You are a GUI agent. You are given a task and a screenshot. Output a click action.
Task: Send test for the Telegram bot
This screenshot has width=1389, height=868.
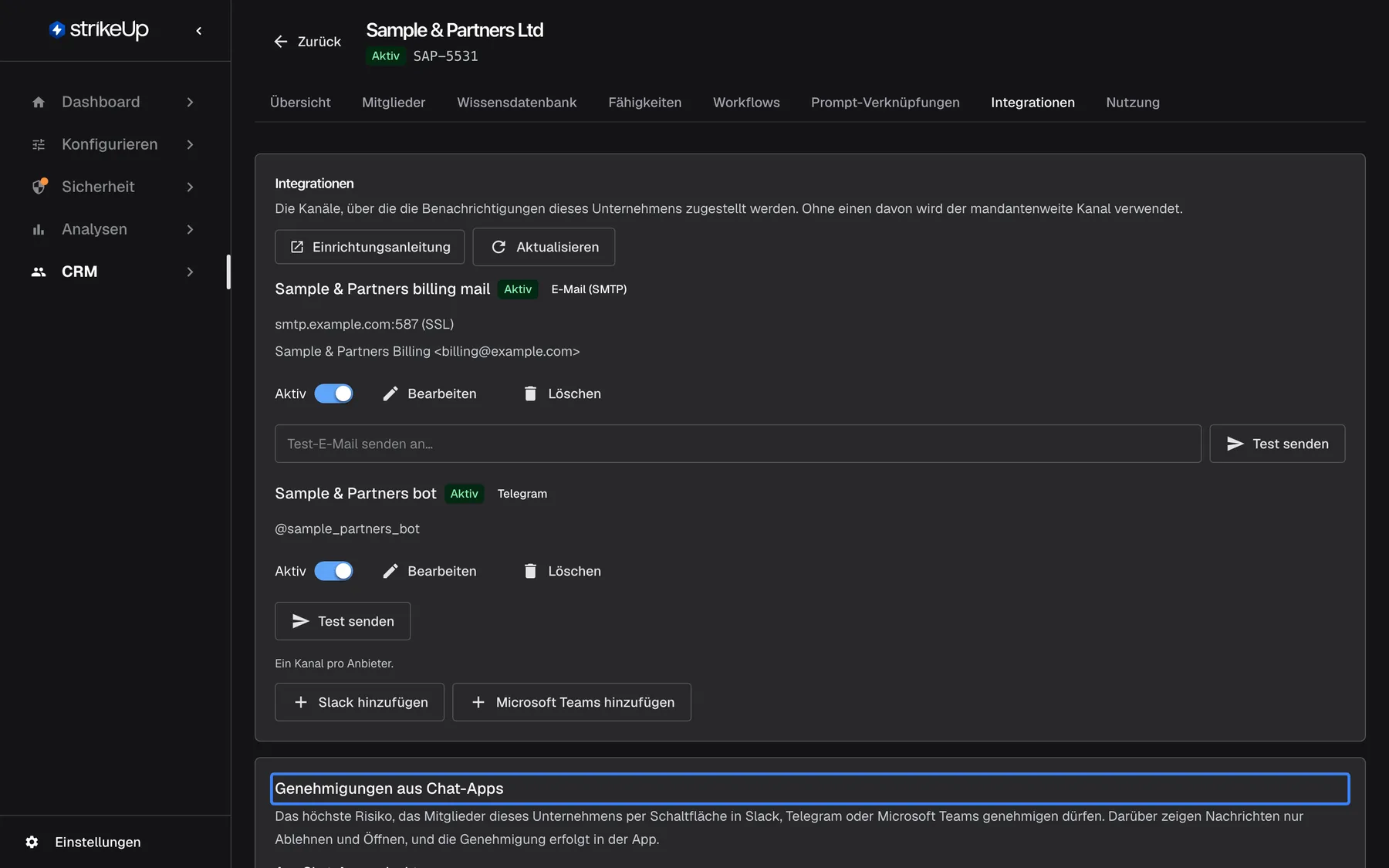tap(343, 621)
